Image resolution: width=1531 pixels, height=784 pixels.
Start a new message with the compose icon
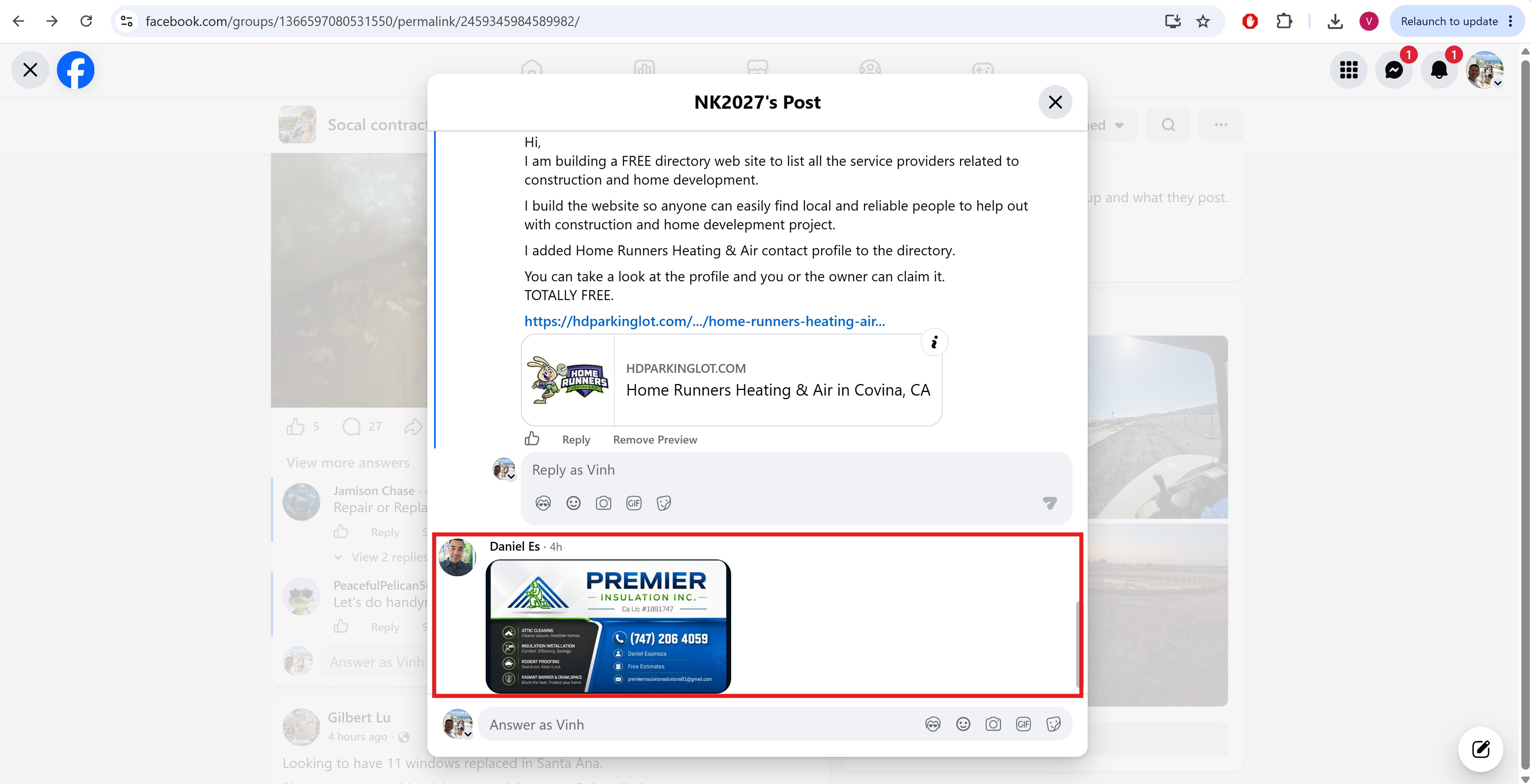[1481, 750]
